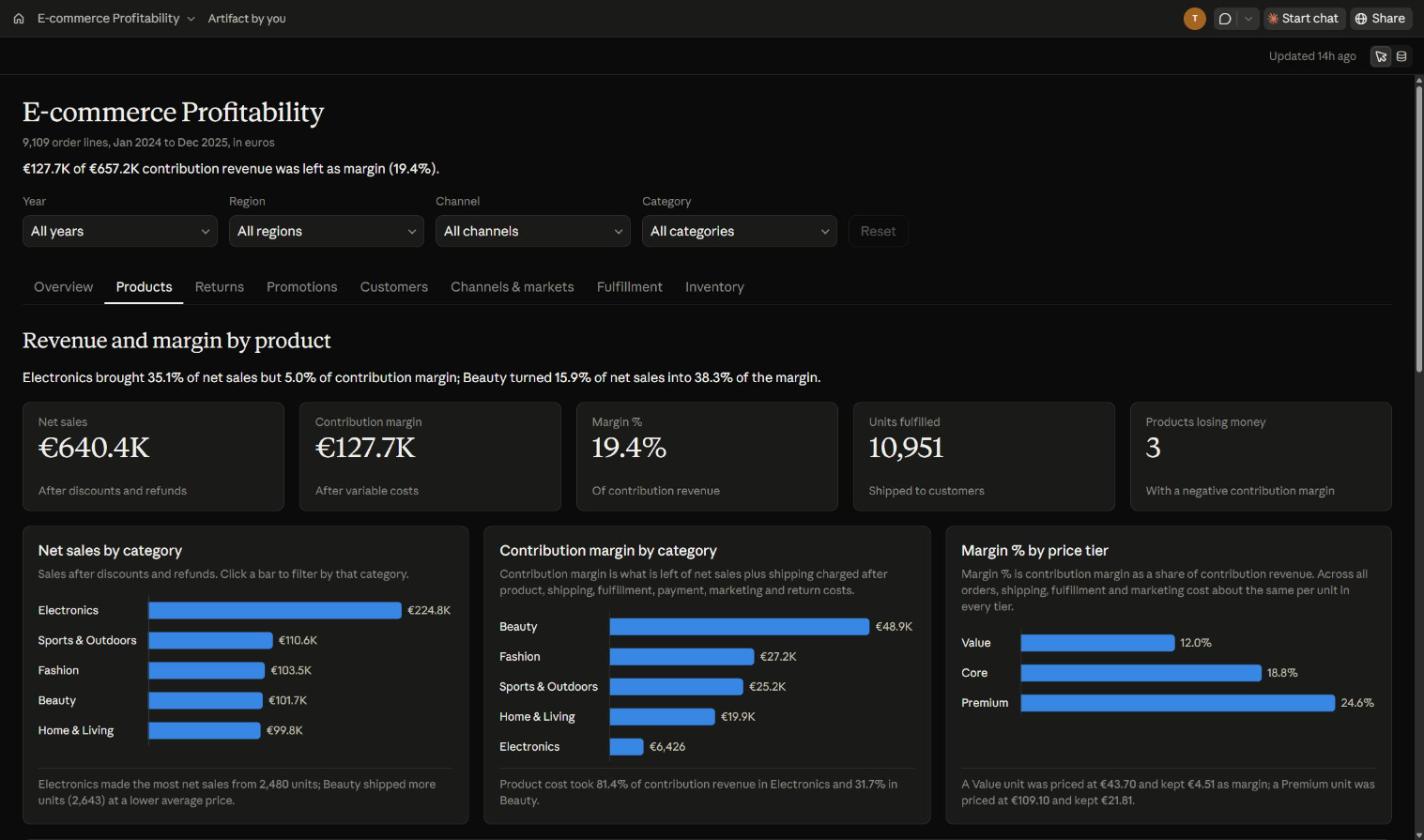This screenshot has width=1424, height=840.
Task: Select the Home & Living net sales bar
Action: 205,730
